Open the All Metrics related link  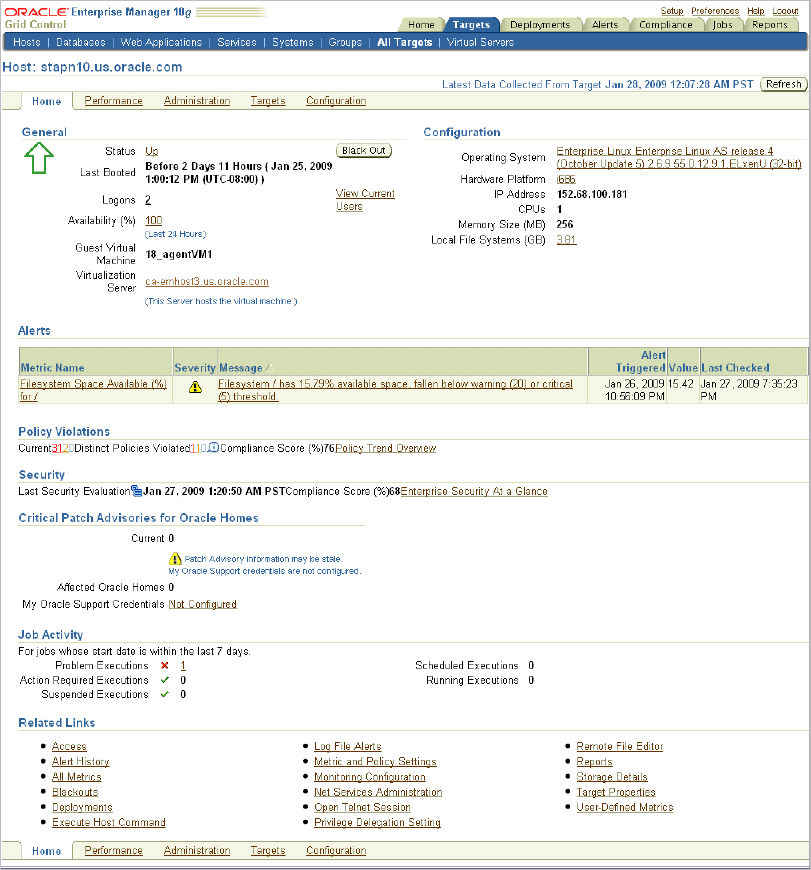click(x=77, y=777)
